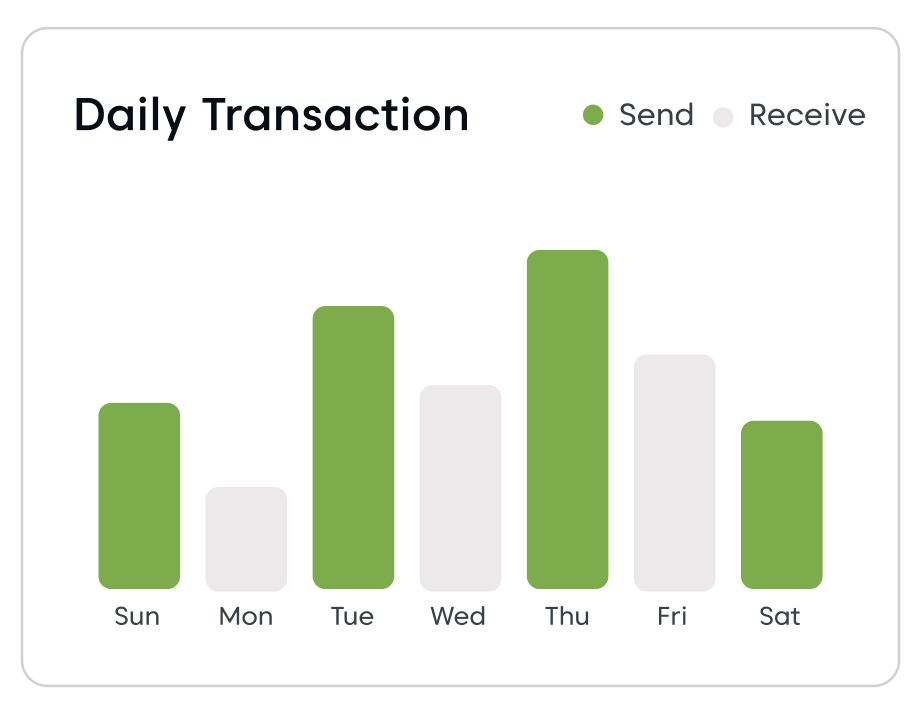This screenshot has height=708, width=922.
Task: Click the Mon axis label
Action: pyautogui.click(x=246, y=616)
